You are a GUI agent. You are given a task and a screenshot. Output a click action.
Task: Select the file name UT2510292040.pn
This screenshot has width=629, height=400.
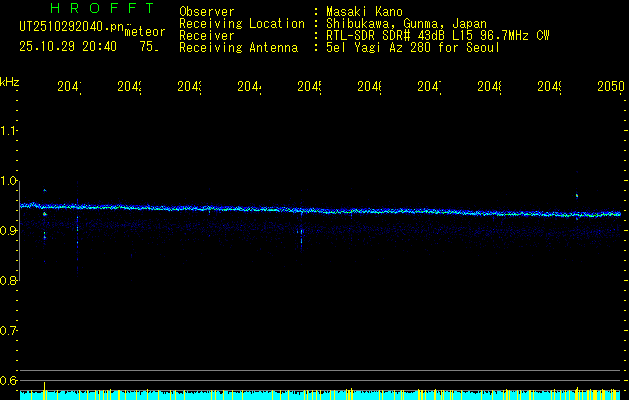click(72, 27)
